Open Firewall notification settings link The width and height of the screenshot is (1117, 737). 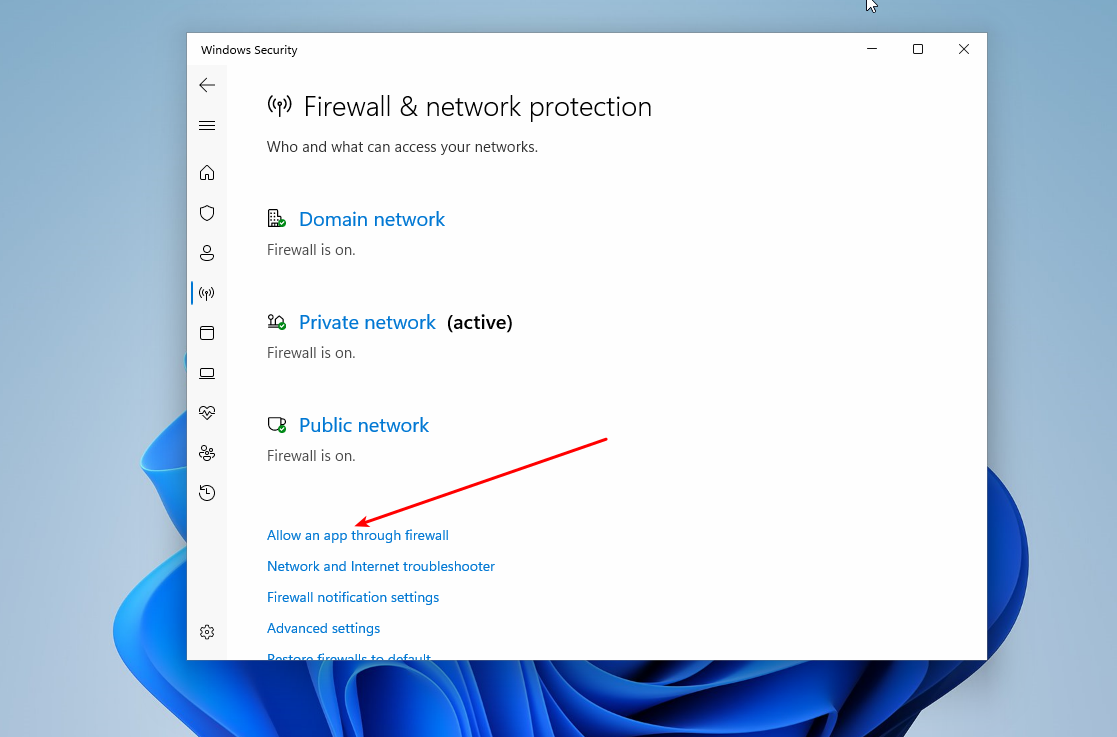coord(352,597)
